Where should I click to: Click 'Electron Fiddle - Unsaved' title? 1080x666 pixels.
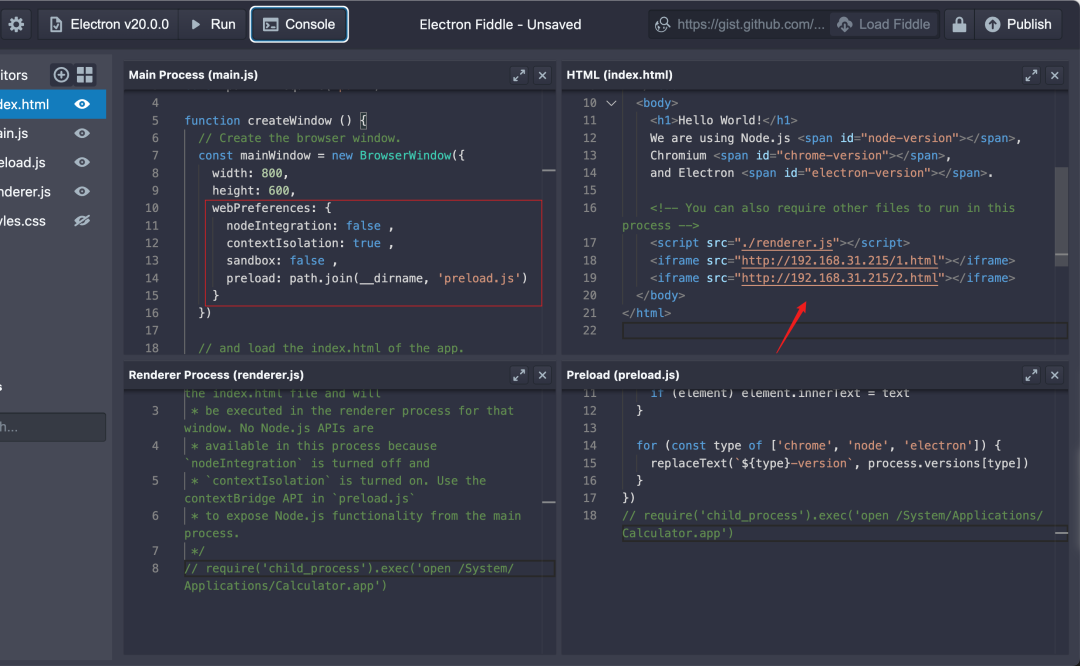pyautogui.click(x=500, y=25)
